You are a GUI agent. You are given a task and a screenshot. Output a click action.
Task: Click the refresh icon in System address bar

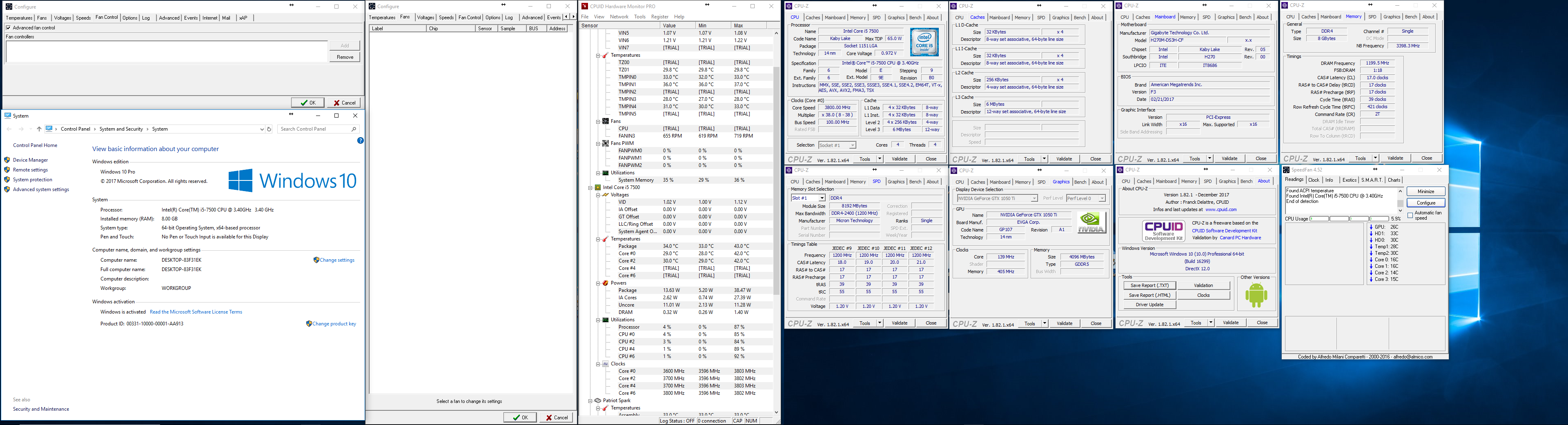(269, 129)
